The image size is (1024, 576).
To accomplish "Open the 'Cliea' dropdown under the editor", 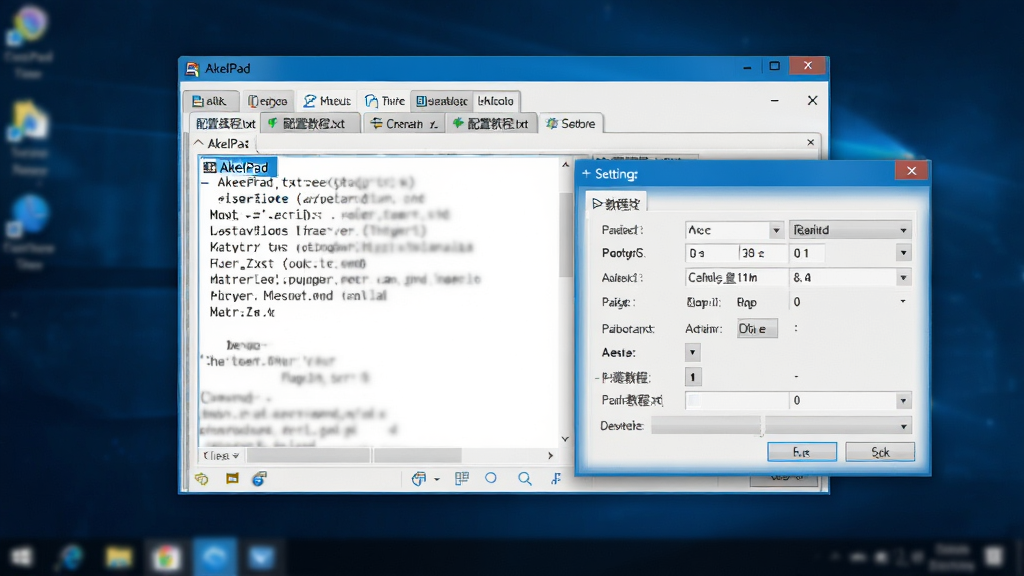I will click(221, 455).
